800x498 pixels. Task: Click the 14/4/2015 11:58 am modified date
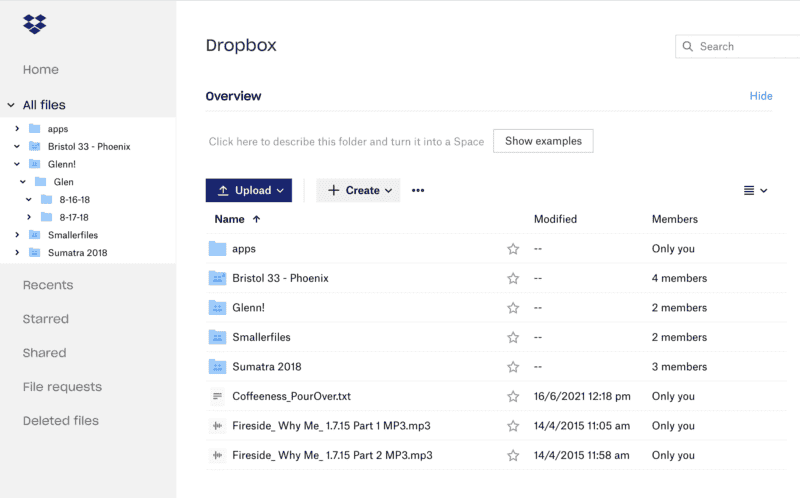pyautogui.click(x=582, y=455)
